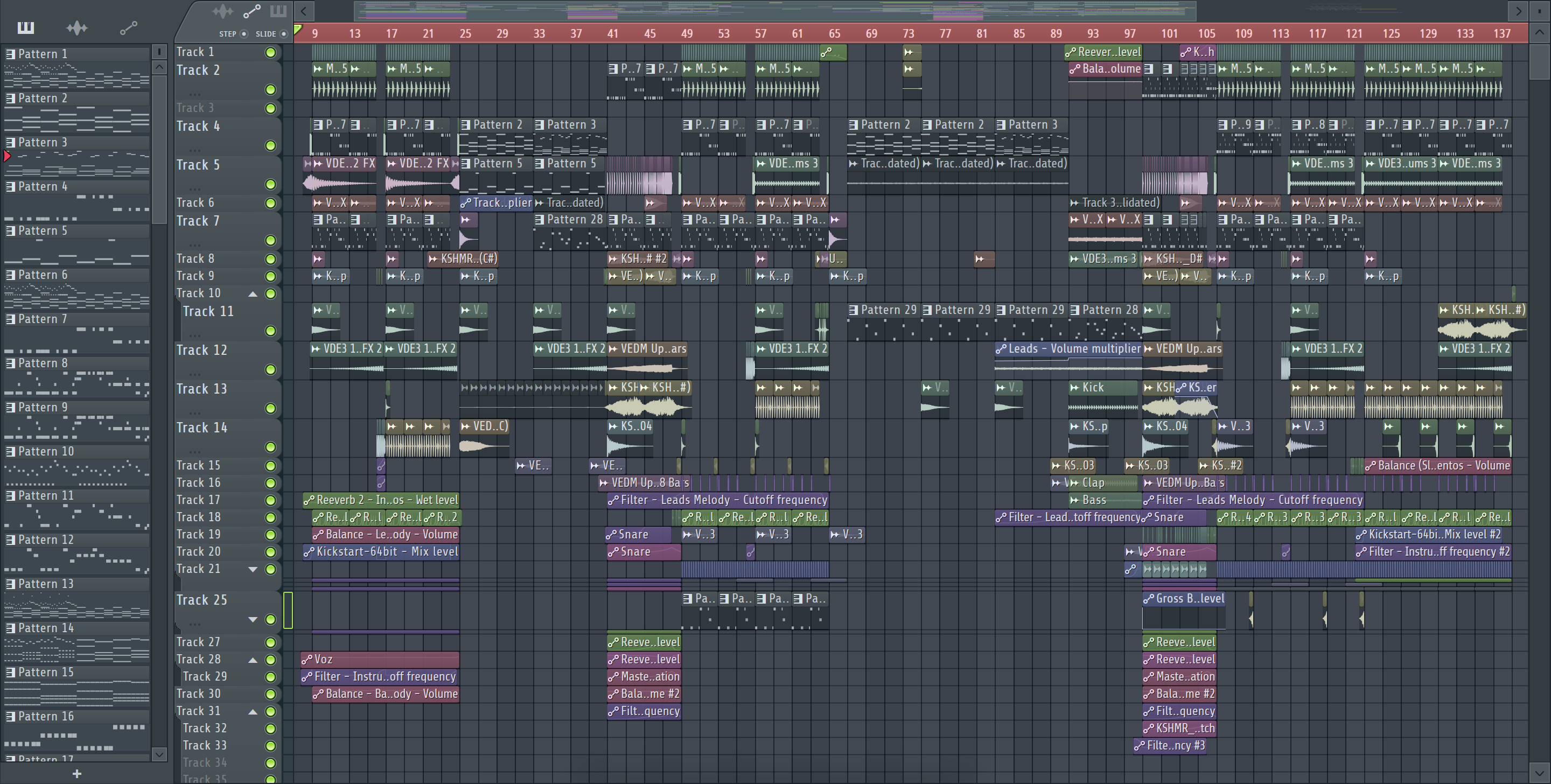Show patterns in the picker panel
Screen dimensions: 1551x784
(x=26, y=27)
